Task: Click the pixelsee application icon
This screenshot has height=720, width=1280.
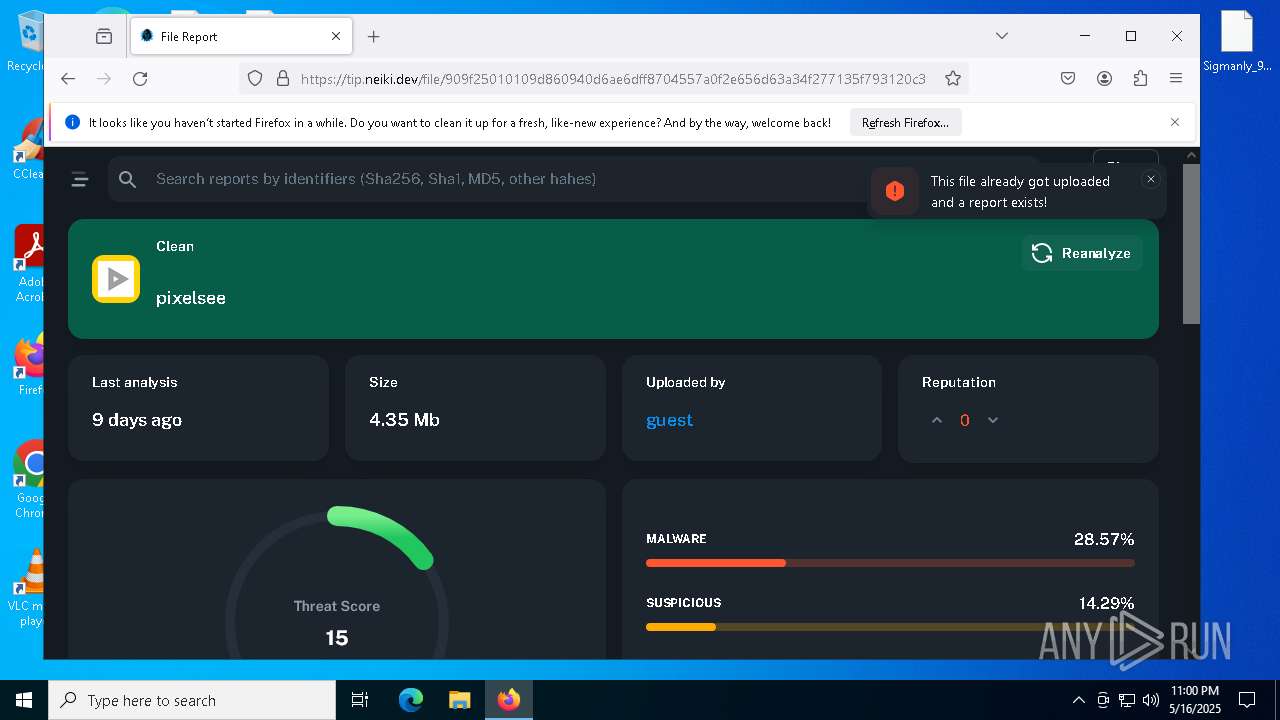Action: click(x=116, y=279)
